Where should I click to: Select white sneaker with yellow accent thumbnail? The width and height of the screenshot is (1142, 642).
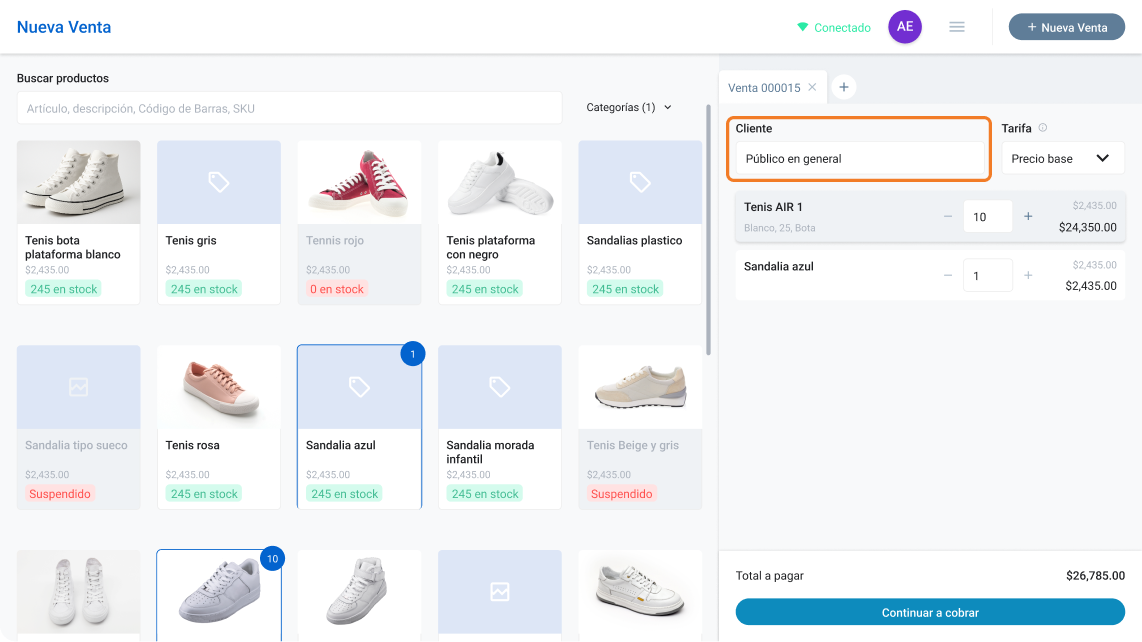[640, 592]
